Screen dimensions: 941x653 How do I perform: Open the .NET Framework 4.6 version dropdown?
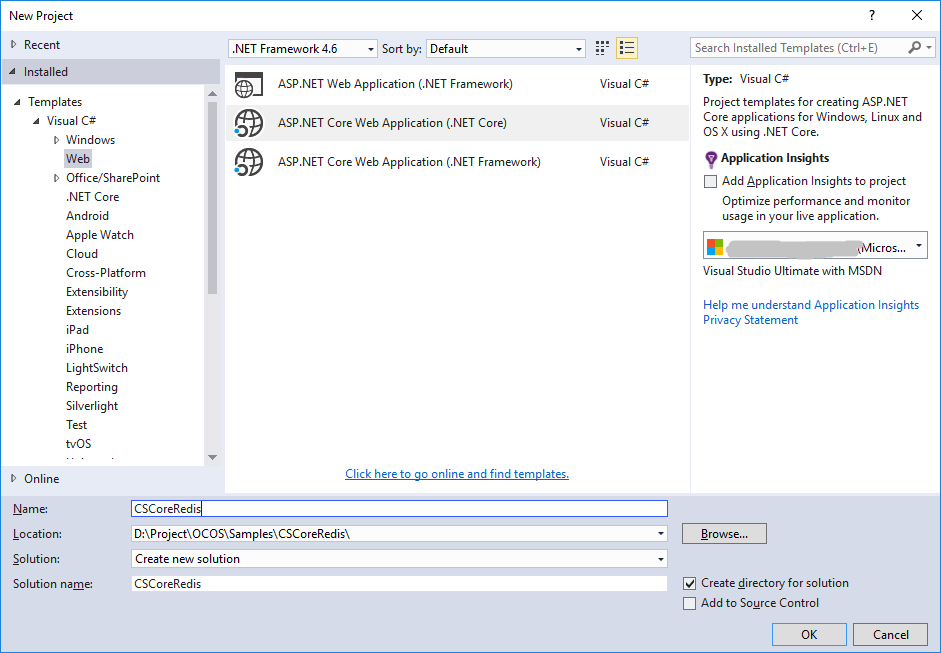pos(303,49)
